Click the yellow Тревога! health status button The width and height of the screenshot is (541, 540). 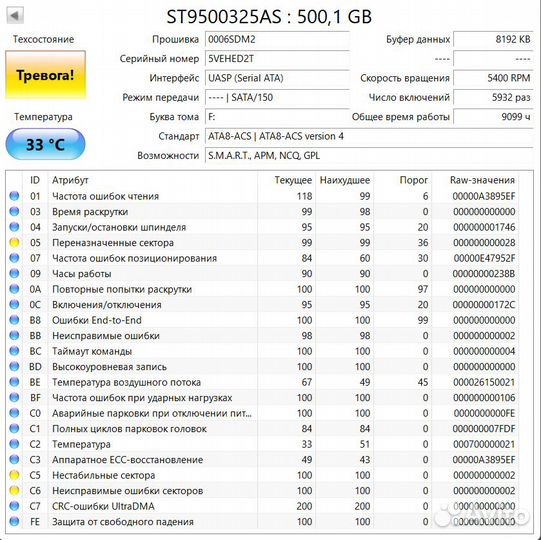(x=45, y=75)
